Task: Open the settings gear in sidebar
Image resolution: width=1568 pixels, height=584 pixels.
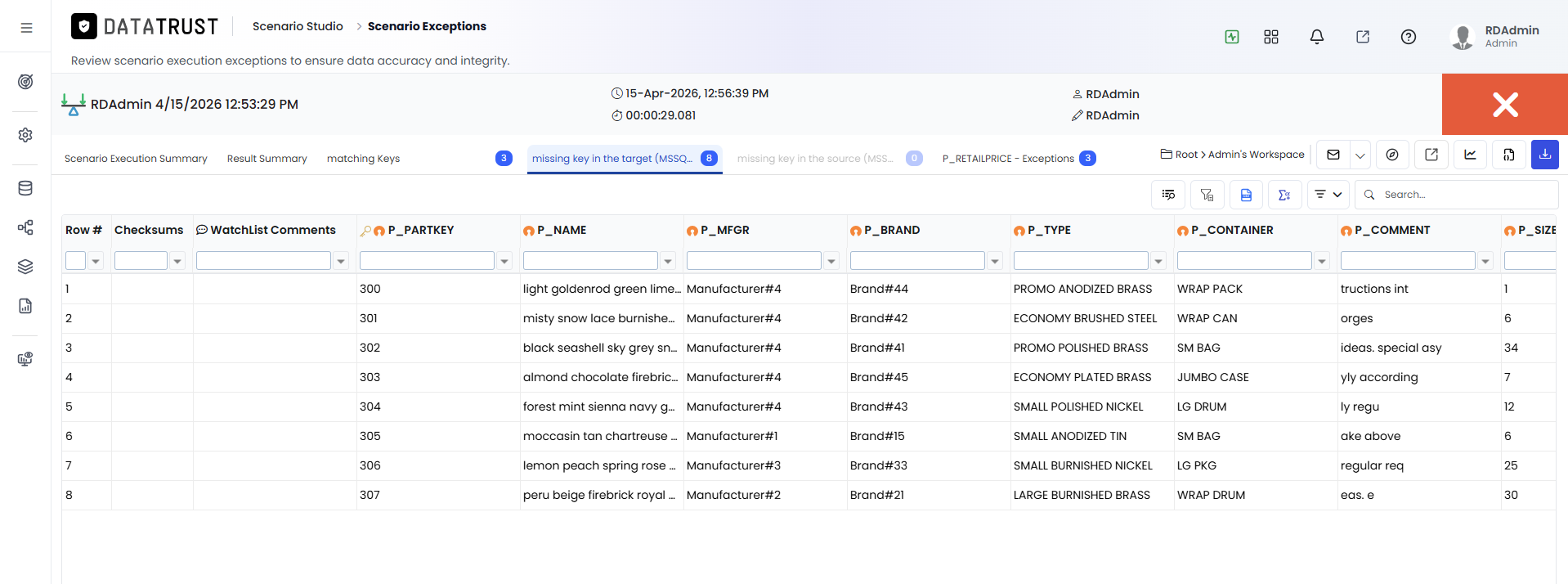Action: (25, 135)
